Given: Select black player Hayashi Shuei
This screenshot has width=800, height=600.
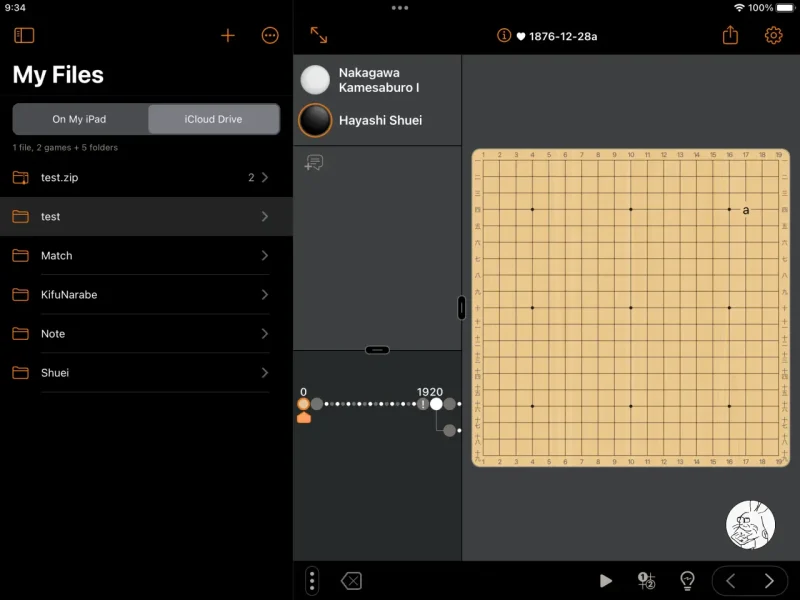Looking at the screenshot, I should click(381, 120).
